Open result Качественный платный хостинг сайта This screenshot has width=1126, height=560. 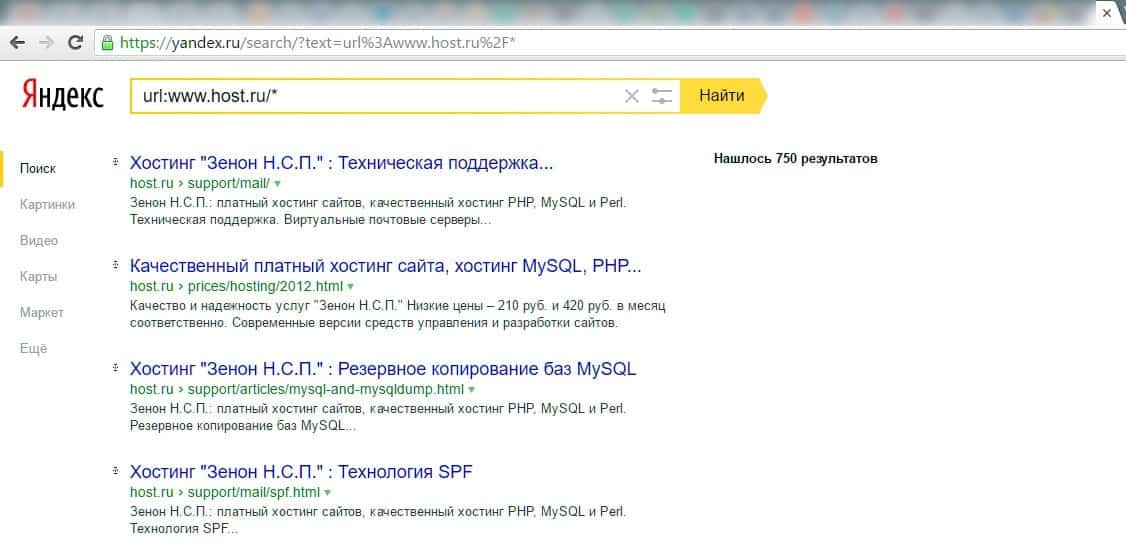tap(386, 266)
